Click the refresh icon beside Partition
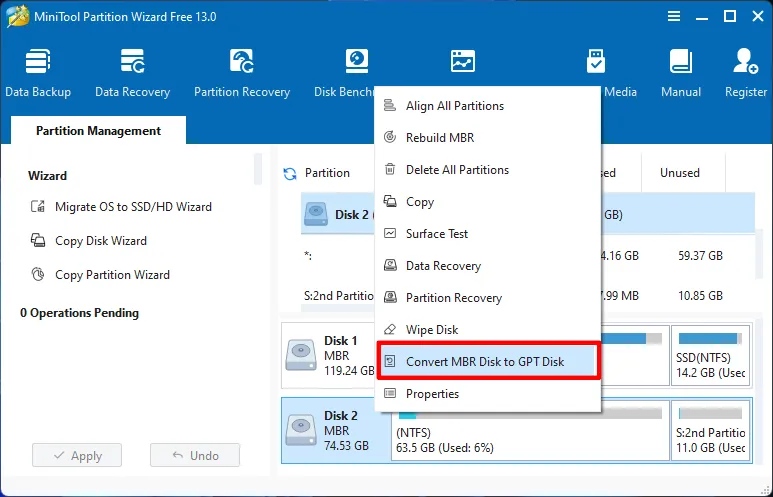The width and height of the screenshot is (773, 497). [290, 174]
